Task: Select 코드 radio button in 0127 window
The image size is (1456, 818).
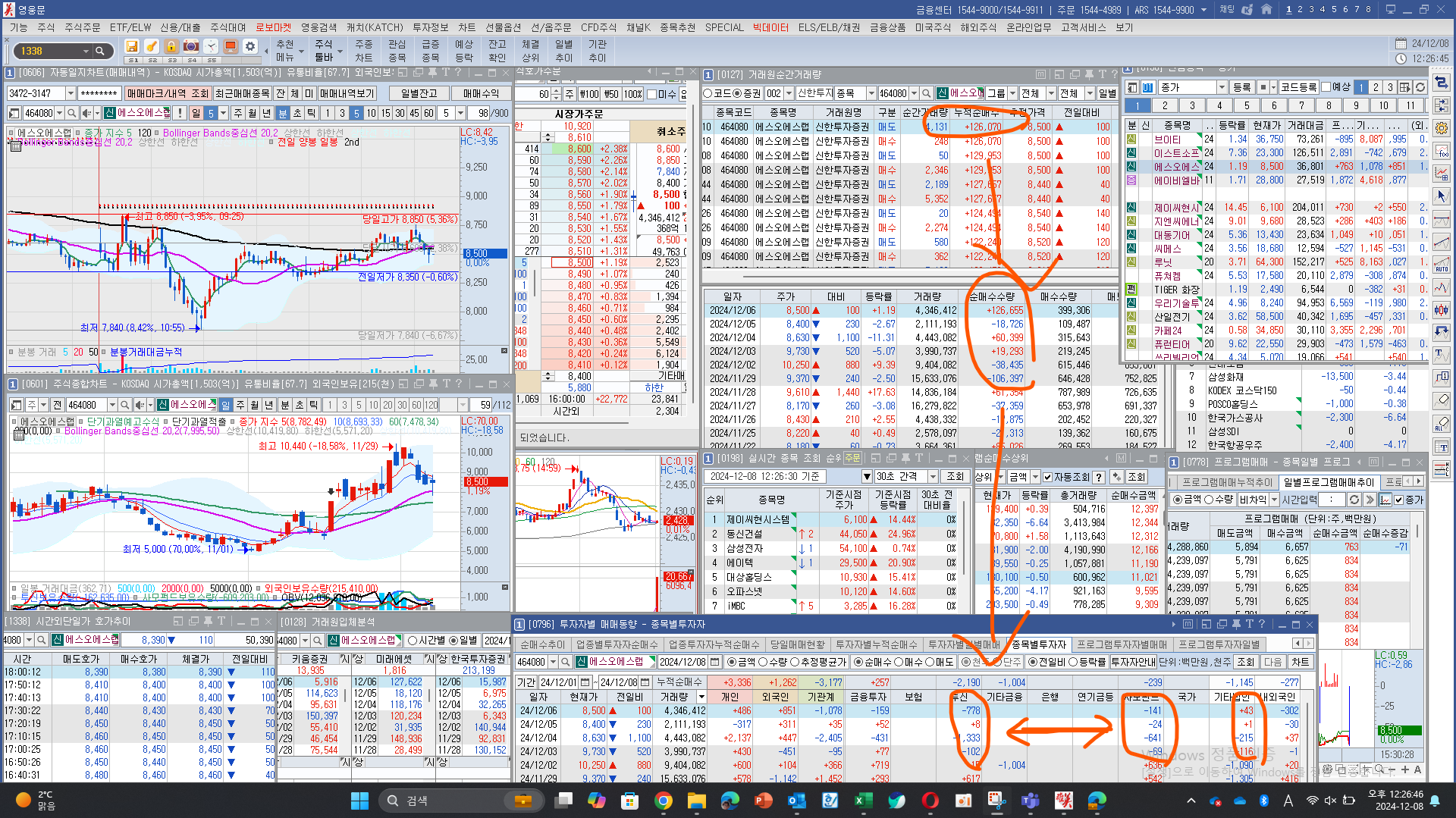Action: coord(708,93)
